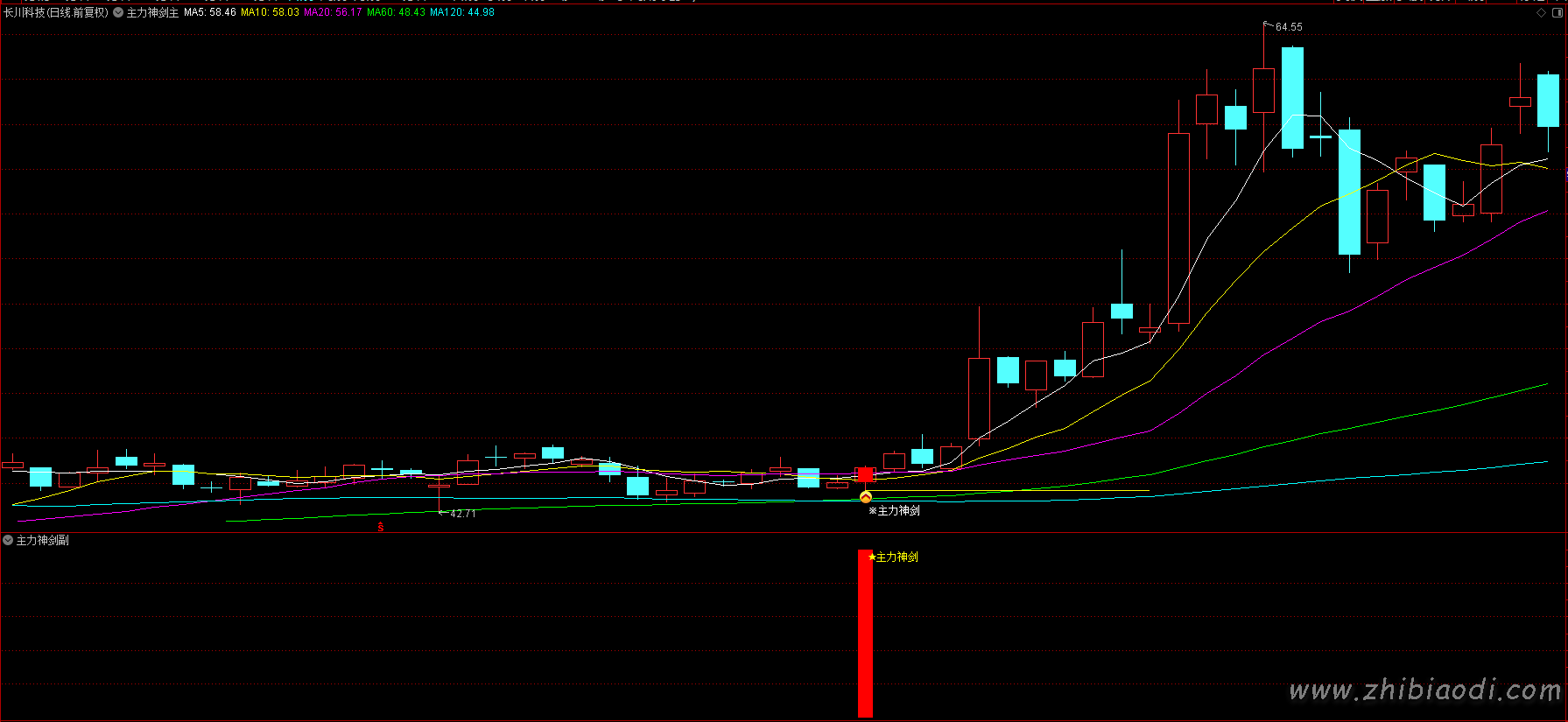The height and width of the screenshot is (722, 1568).
Task: Select the 长川科技 stock title label
Action: 56,12
